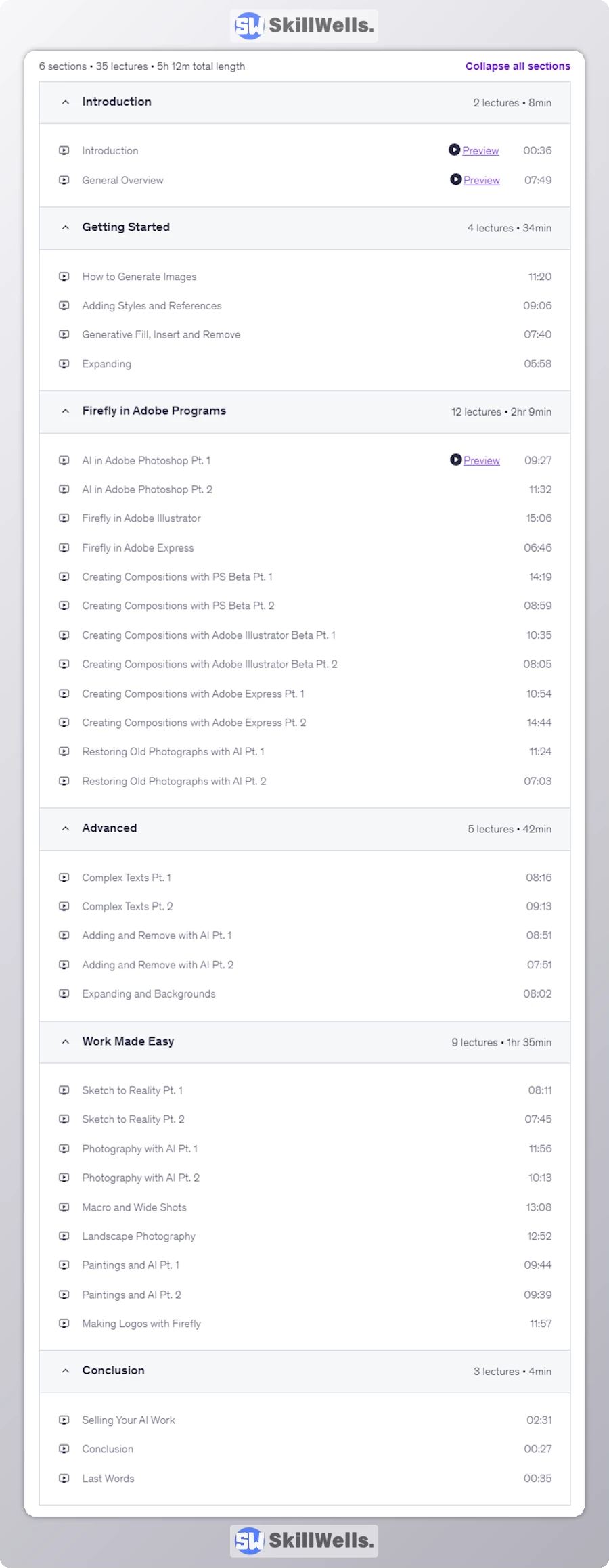The width and height of the screenshot is (609, 1568).
Task: Click the play icon next to AI in Adobe Photoshop Pt. 1 Preview
Action: pyautogui.click(x=455, y=460)
